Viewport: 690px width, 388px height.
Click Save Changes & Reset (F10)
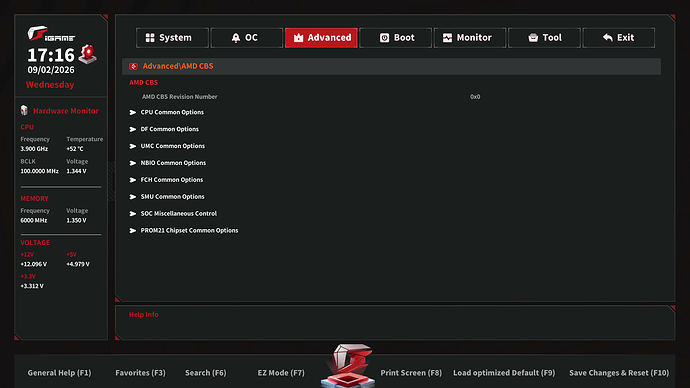(x=619, y=373)
